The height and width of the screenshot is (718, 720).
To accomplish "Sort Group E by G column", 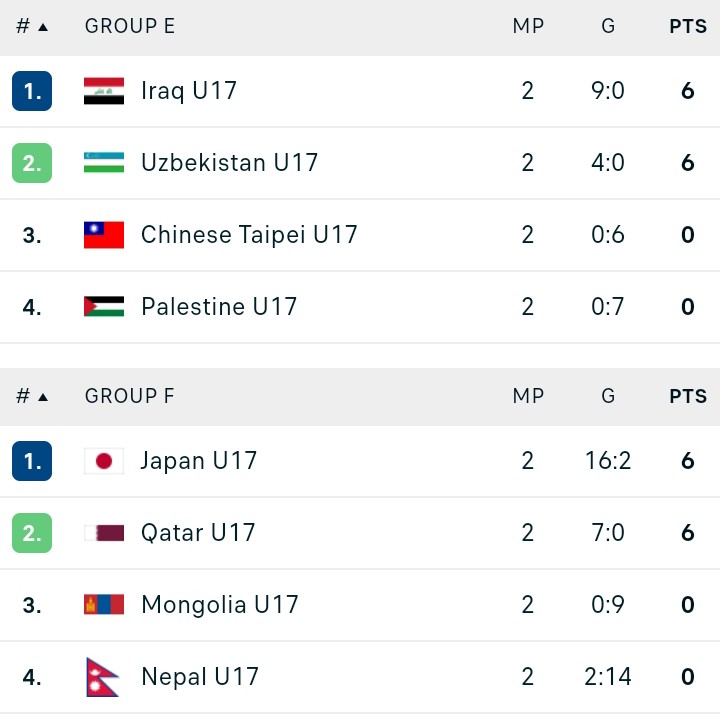I will click(x=608, y=26).
